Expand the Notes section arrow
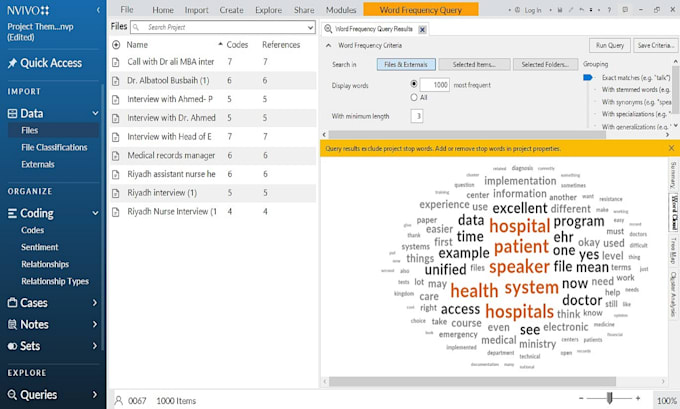 pyautogui.click(x=95, y=324)
